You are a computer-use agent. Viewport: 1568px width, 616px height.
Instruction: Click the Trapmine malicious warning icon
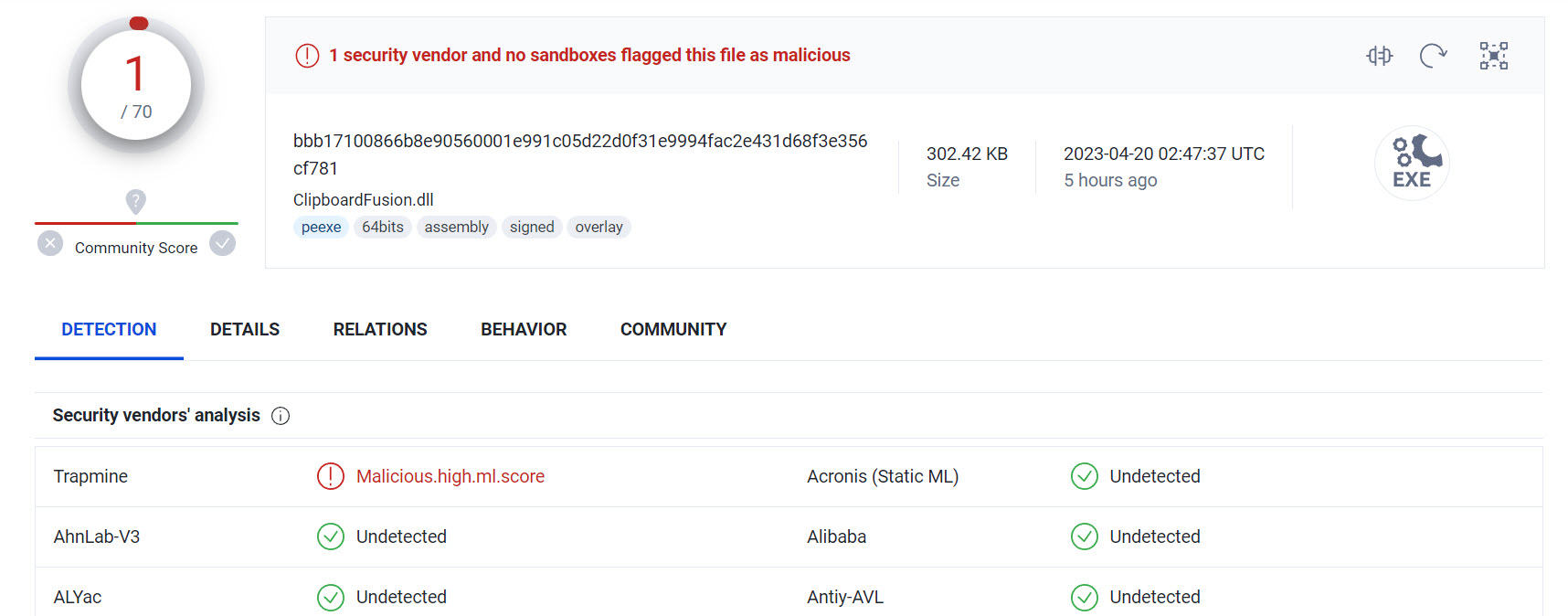point(330,476)
